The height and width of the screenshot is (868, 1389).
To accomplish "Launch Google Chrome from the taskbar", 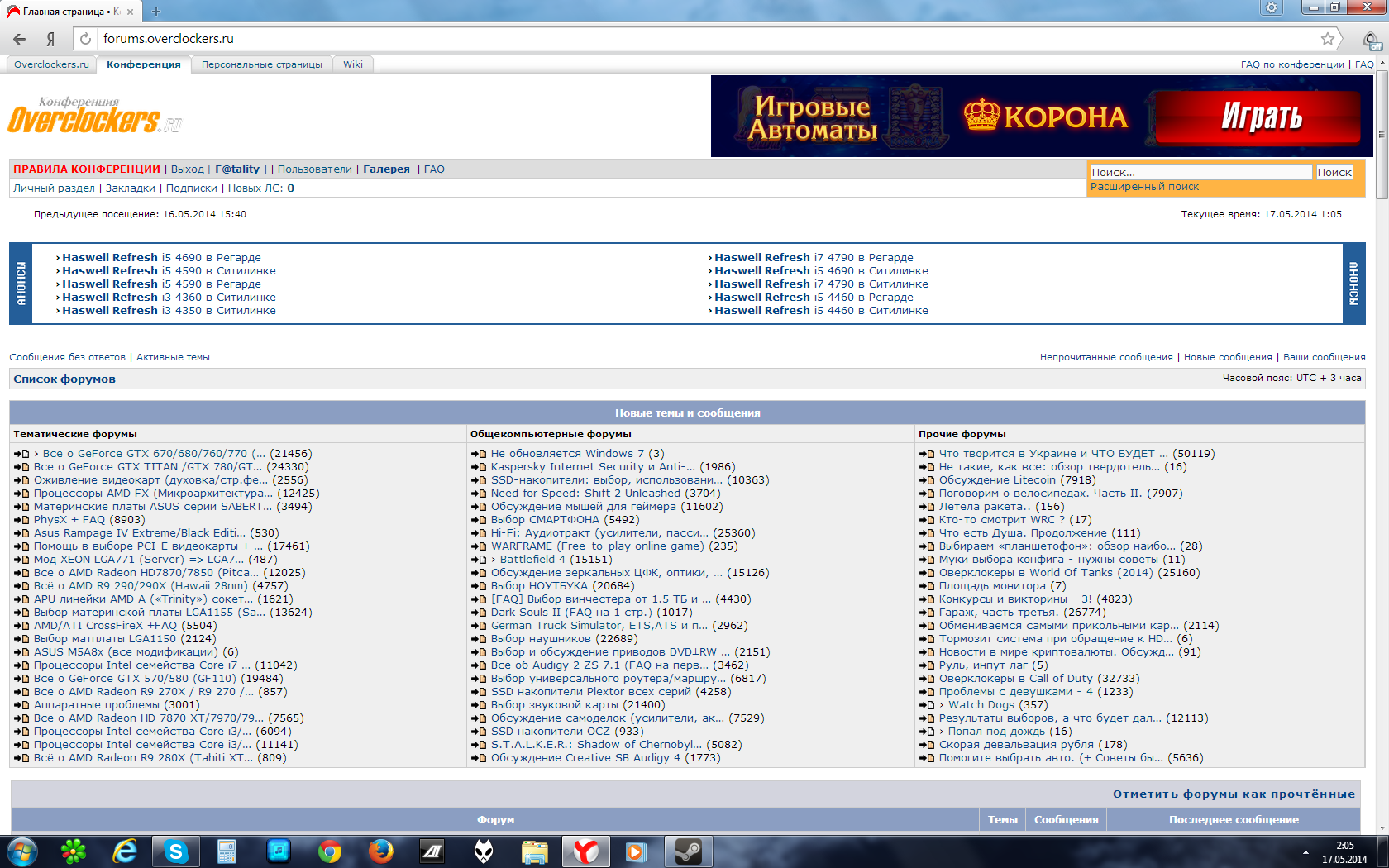I will 330,851.
